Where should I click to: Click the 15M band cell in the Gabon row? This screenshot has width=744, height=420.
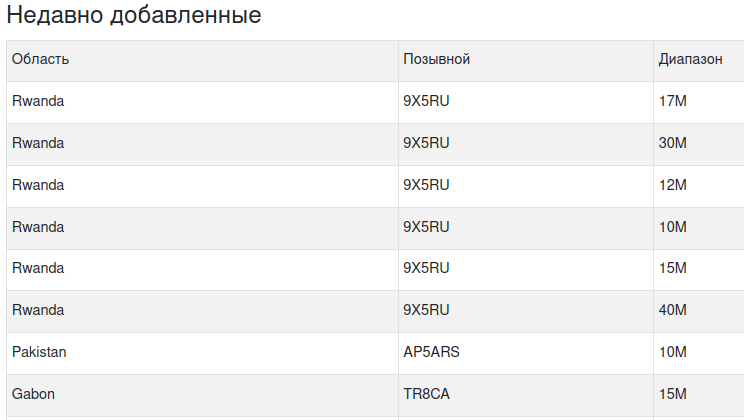click(x=698, y=395)
